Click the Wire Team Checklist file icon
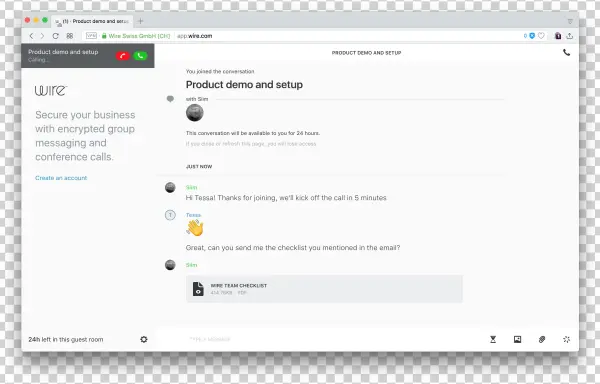Viewport: 600px width, 384px height. (198, 289)
